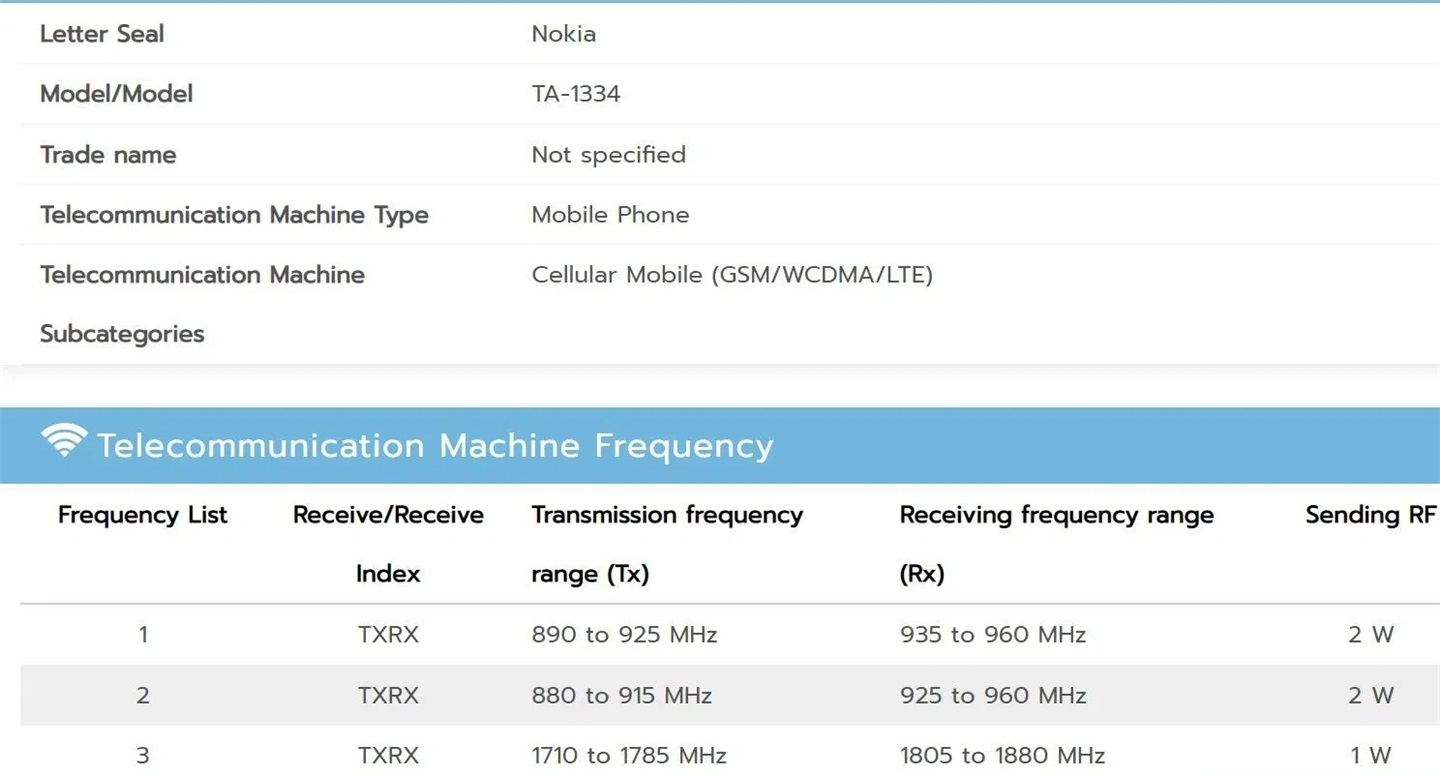The image size is (1440, 774).
Task: Click the 925 to 960 MHz cell
Action: tap(992, 696)
